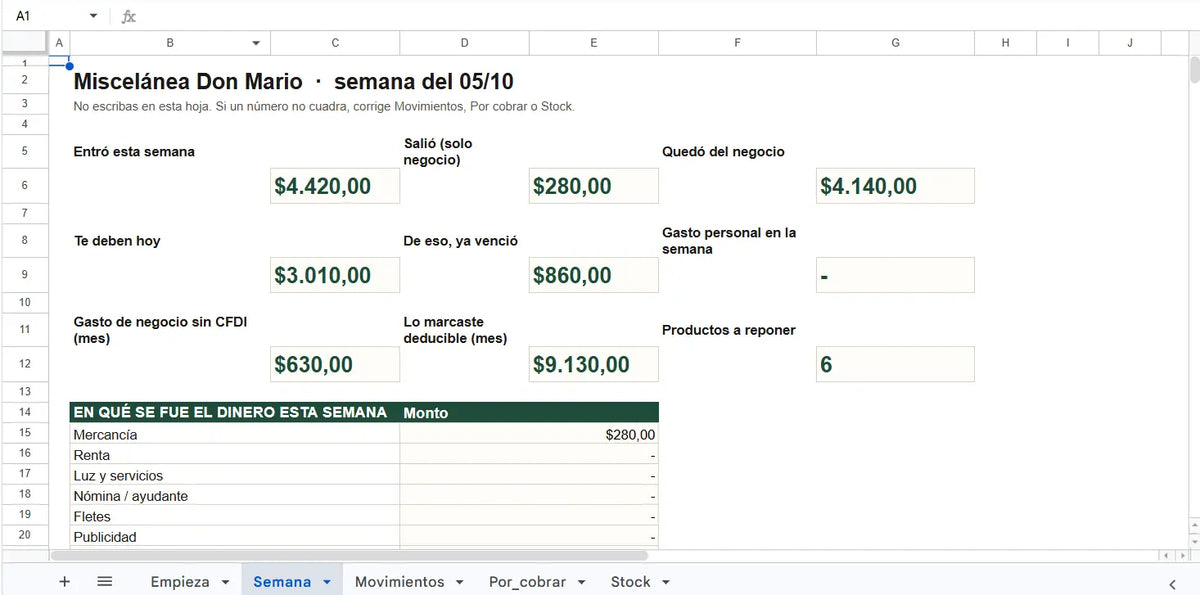
Task: Open column B header dropdown arrow
Action: pyautogui.click(x=256, y=43)
